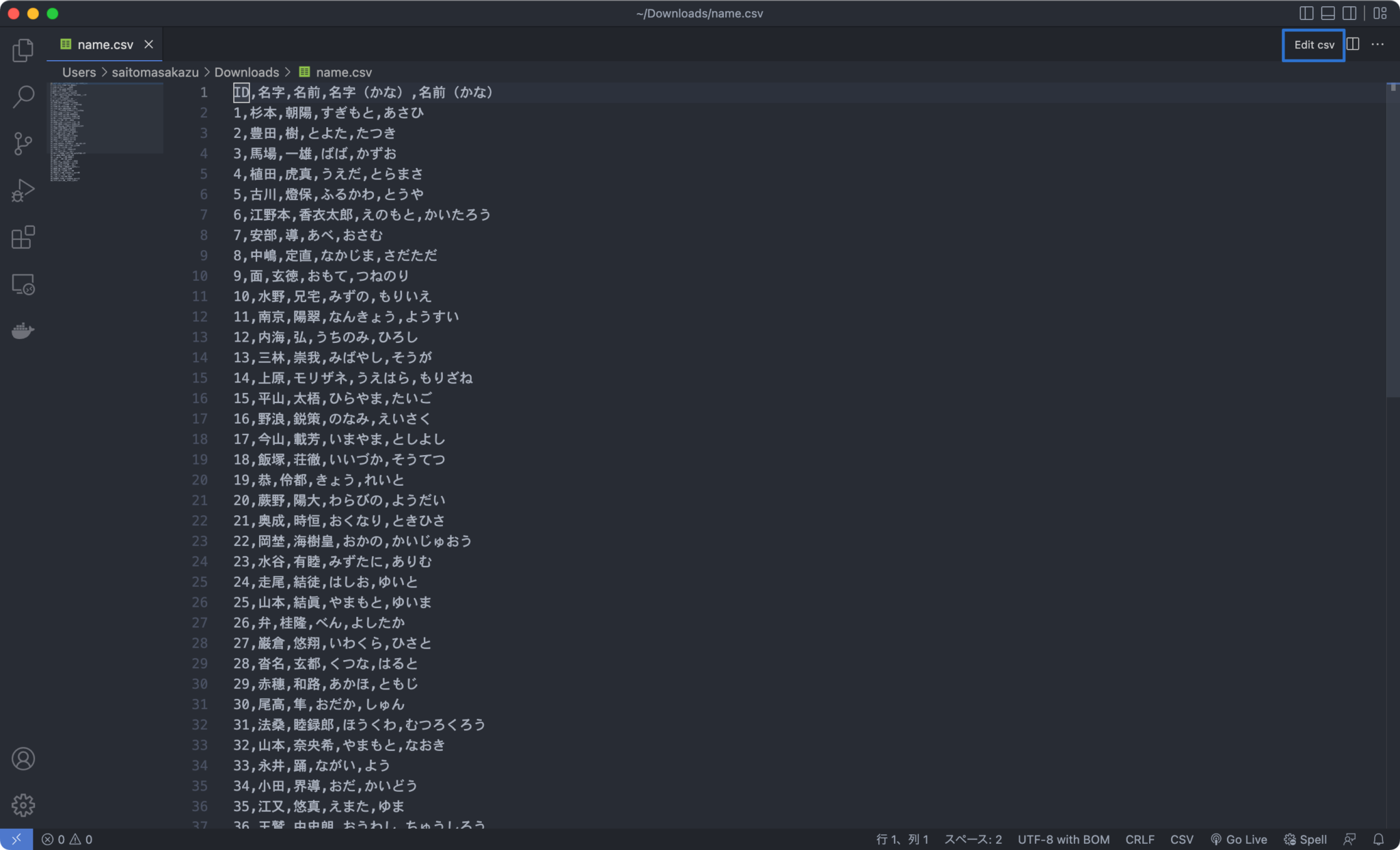1400x850 pixels.
Task: Change the UTF-8 with BOM encoding
Action: pyautogui.click(x=1062, y=839)
